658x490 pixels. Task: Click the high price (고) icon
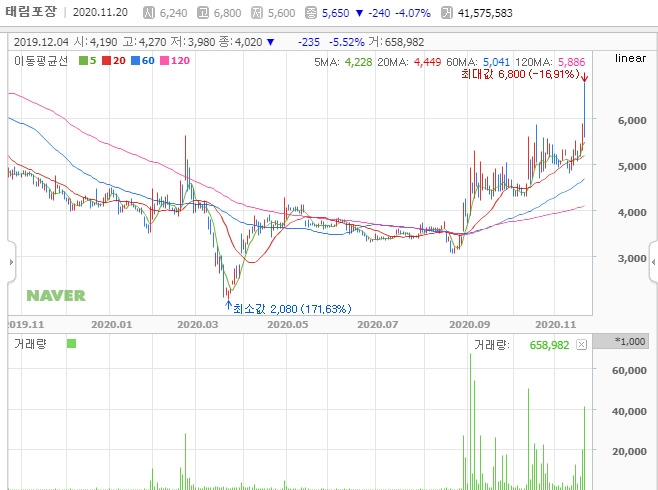(203, 13)
